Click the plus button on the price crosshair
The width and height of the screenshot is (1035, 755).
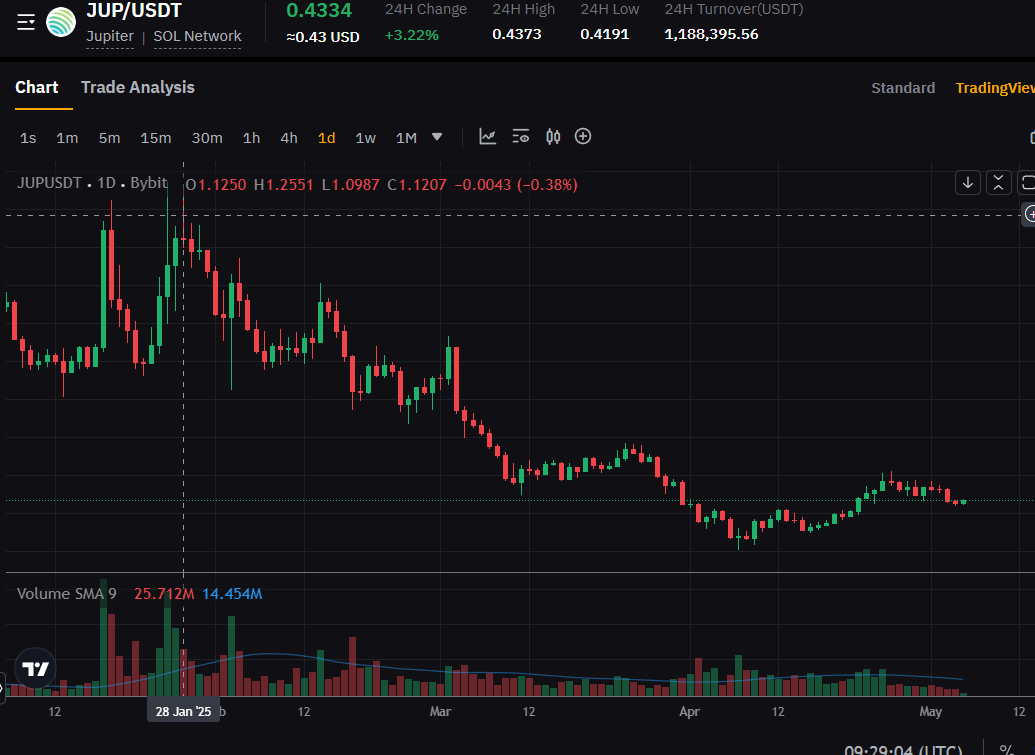tap(1030, 214)
